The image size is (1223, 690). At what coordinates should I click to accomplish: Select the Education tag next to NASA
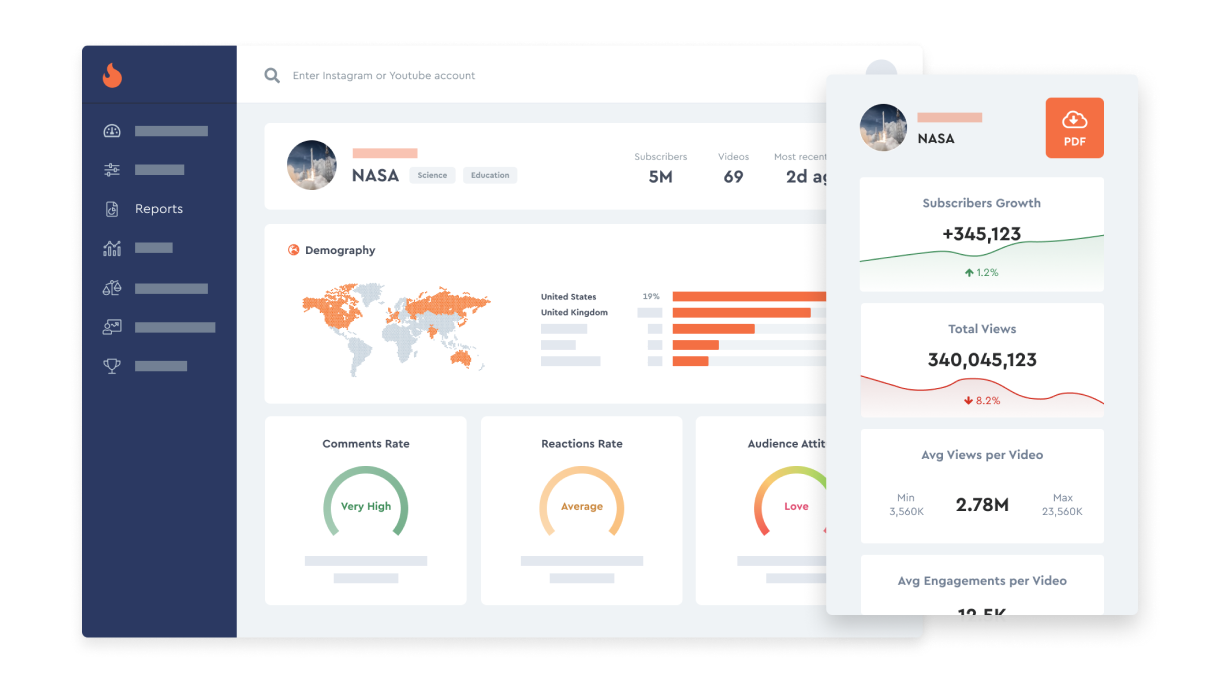490,175
